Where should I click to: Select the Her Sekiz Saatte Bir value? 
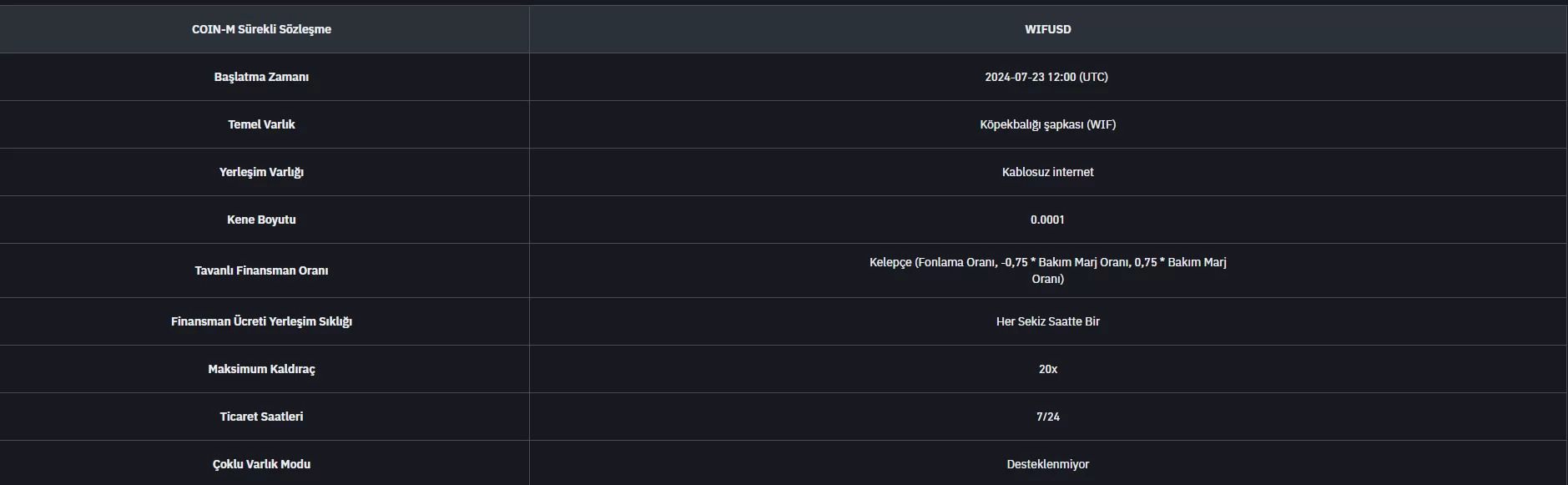point(1047,321)
